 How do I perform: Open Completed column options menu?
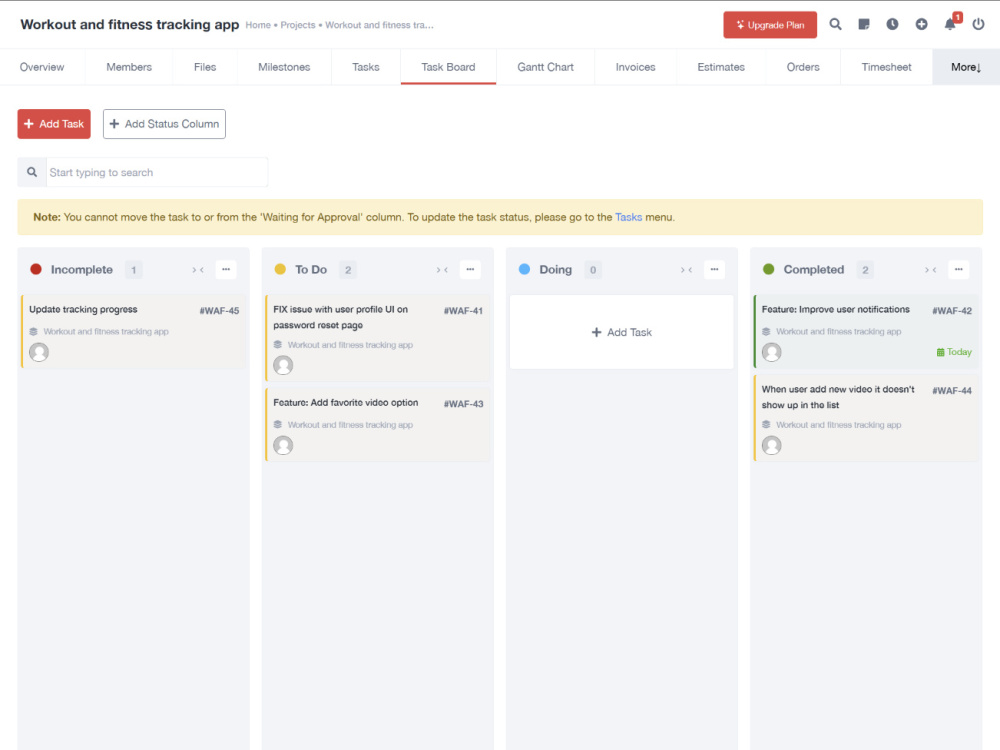click(959, 270)
